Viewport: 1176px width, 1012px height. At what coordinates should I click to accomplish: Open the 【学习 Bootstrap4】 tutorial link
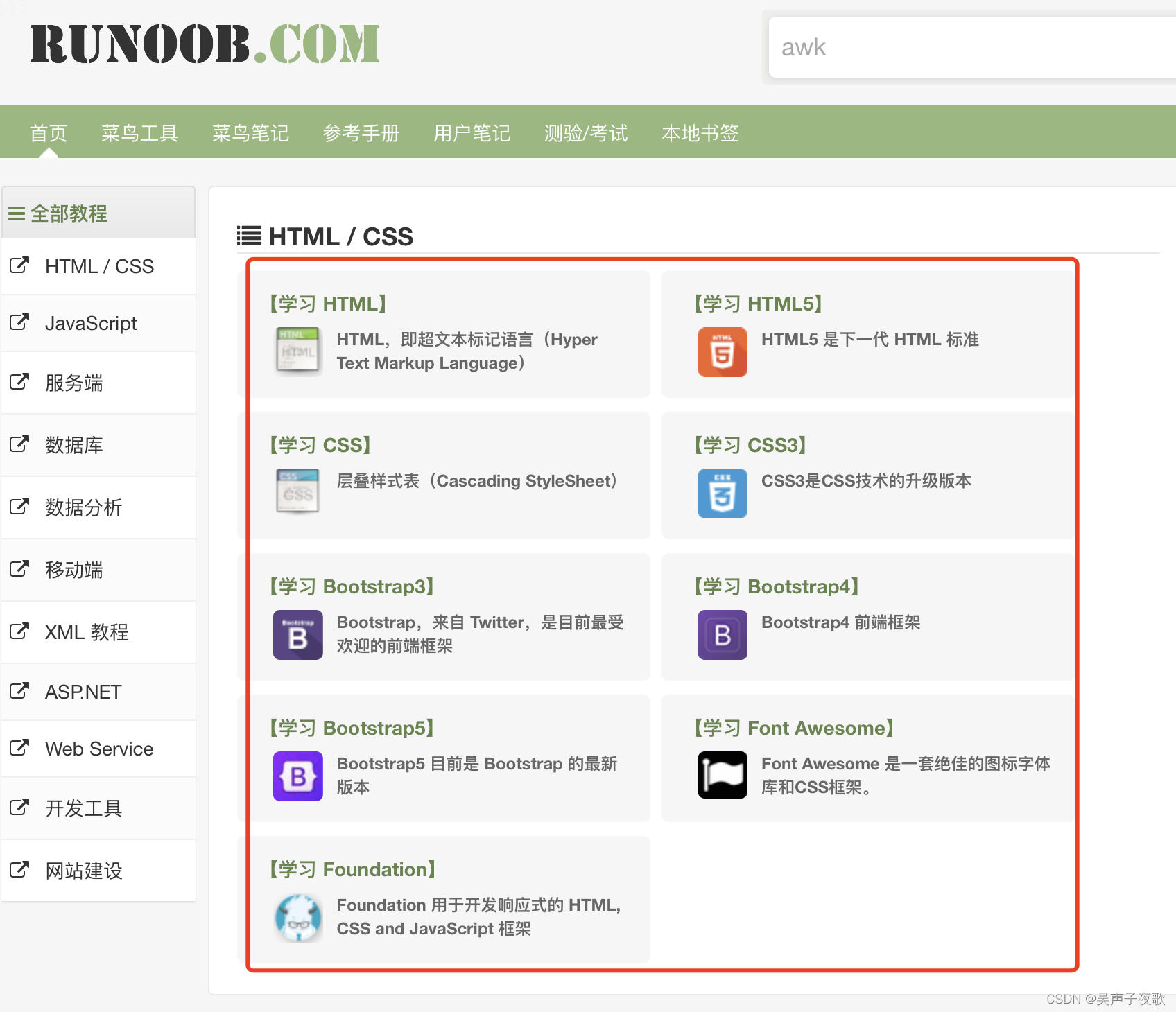click(777, 586)
